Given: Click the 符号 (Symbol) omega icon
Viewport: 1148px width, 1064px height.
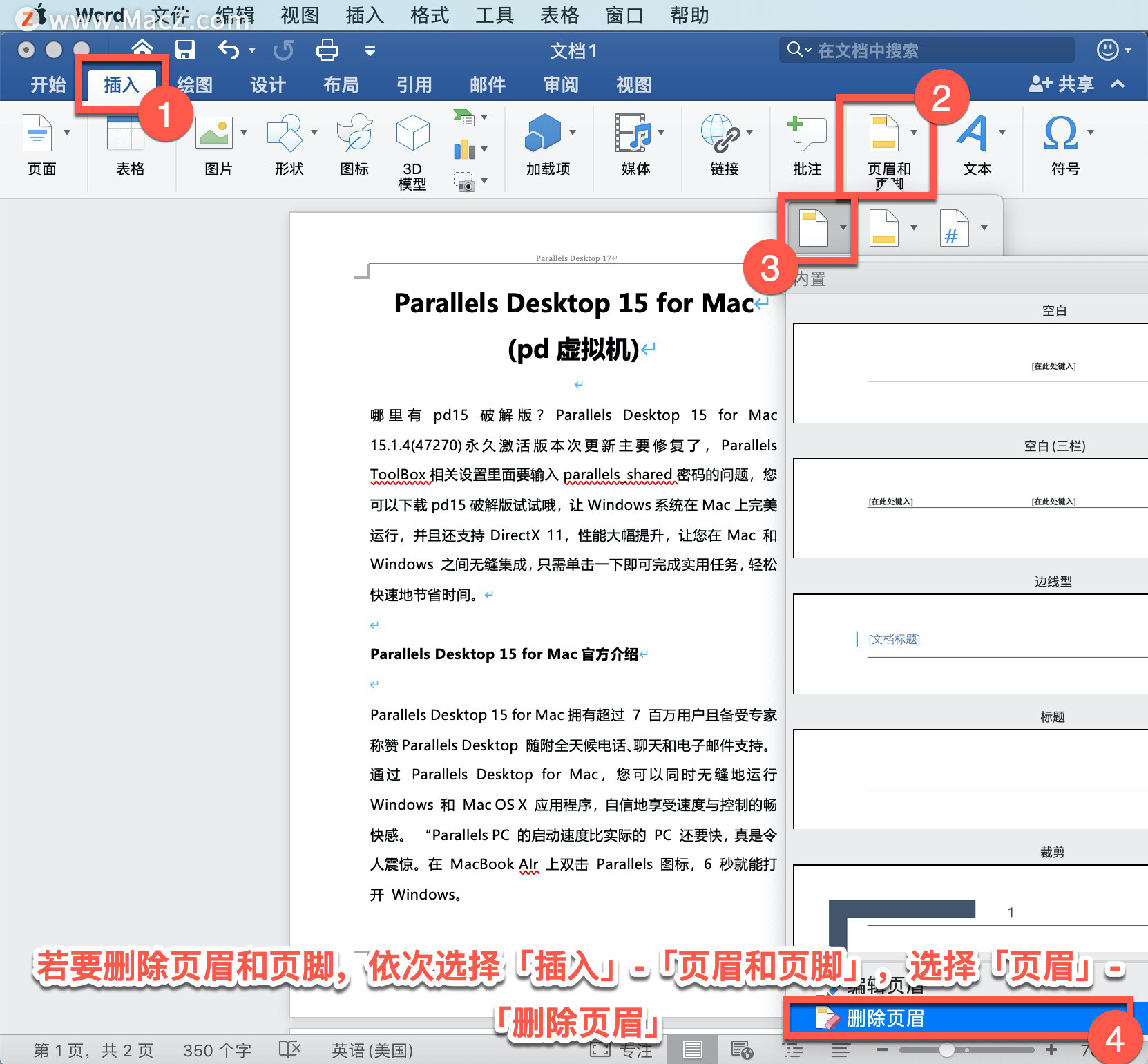Looking at the screenshot, I should [x=1061, y=133].
